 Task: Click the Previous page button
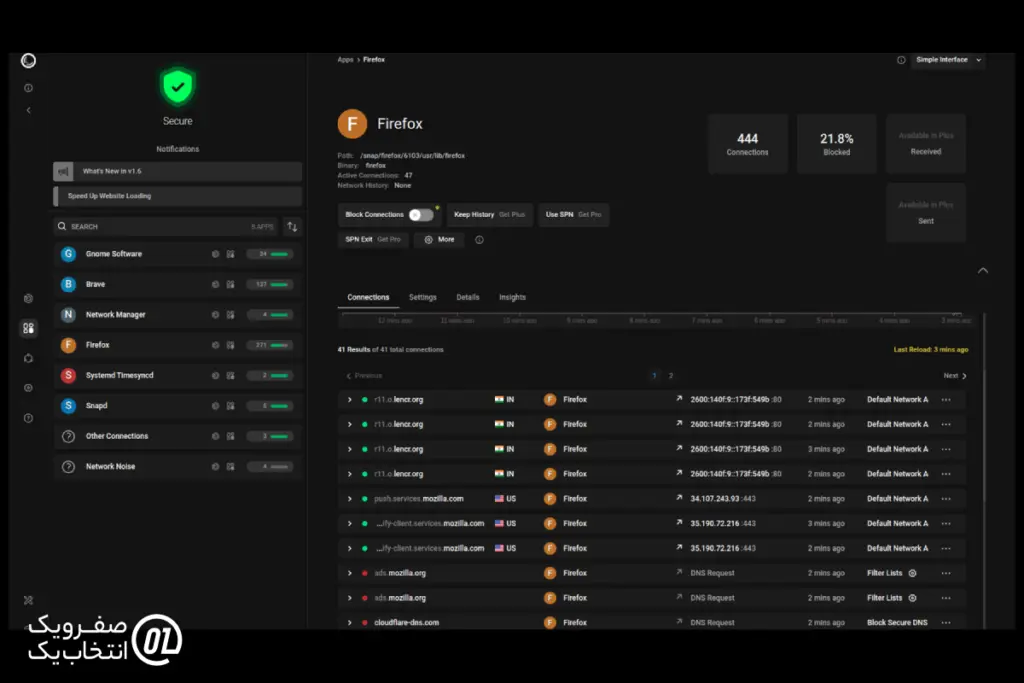pyautogui.click(x=364, y=375)
